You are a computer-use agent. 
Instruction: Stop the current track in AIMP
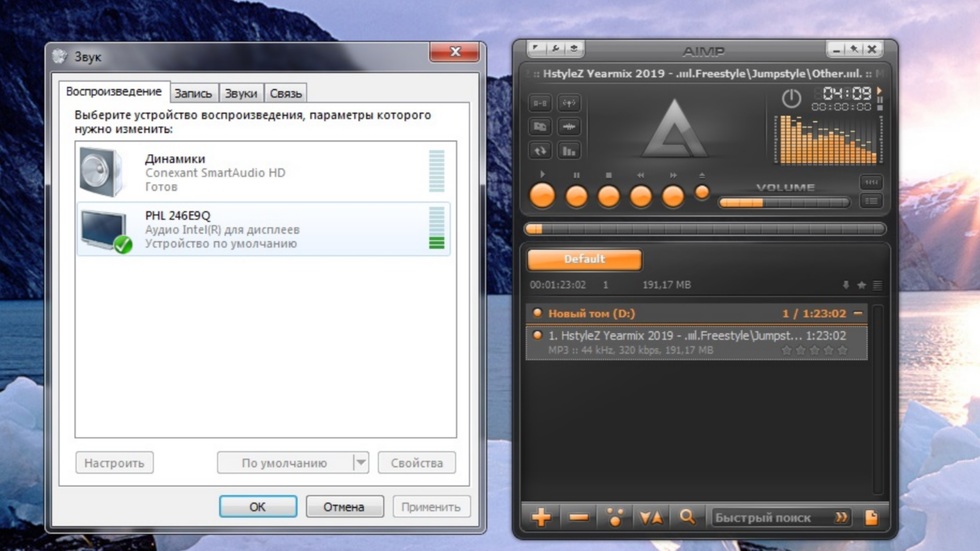pos(608,196)
